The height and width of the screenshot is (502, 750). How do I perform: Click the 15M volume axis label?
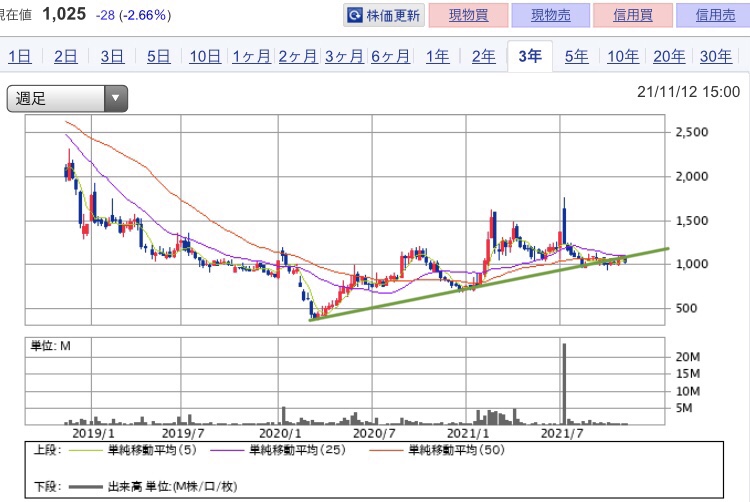(688, 373)
